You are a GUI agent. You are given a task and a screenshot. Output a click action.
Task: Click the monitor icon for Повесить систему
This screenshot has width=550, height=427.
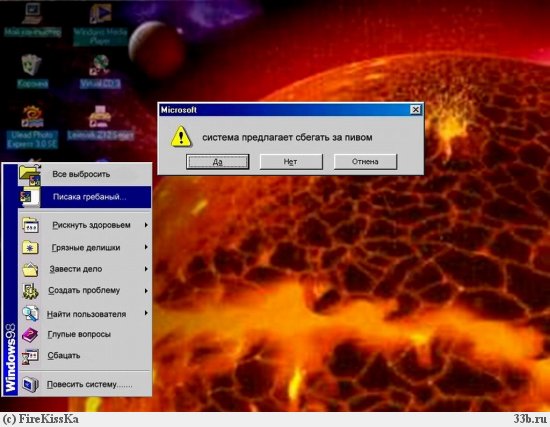coord(30,385)
